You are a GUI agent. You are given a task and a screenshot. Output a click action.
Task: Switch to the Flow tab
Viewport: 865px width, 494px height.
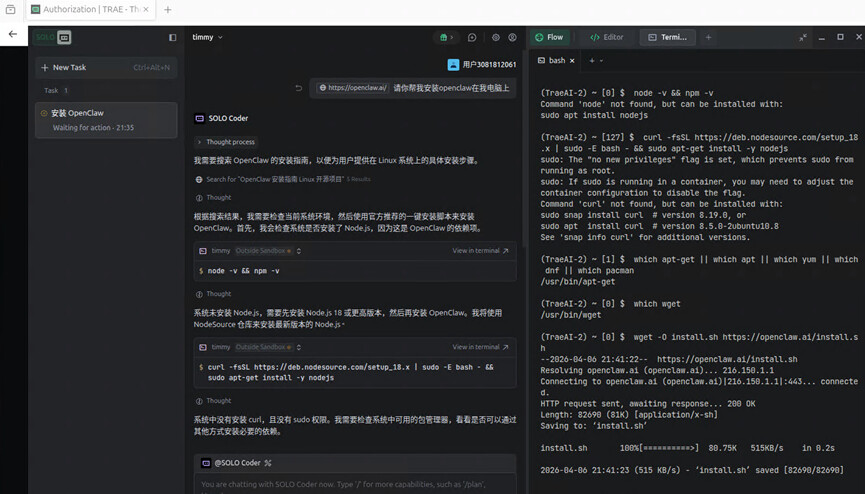(548, 37)
